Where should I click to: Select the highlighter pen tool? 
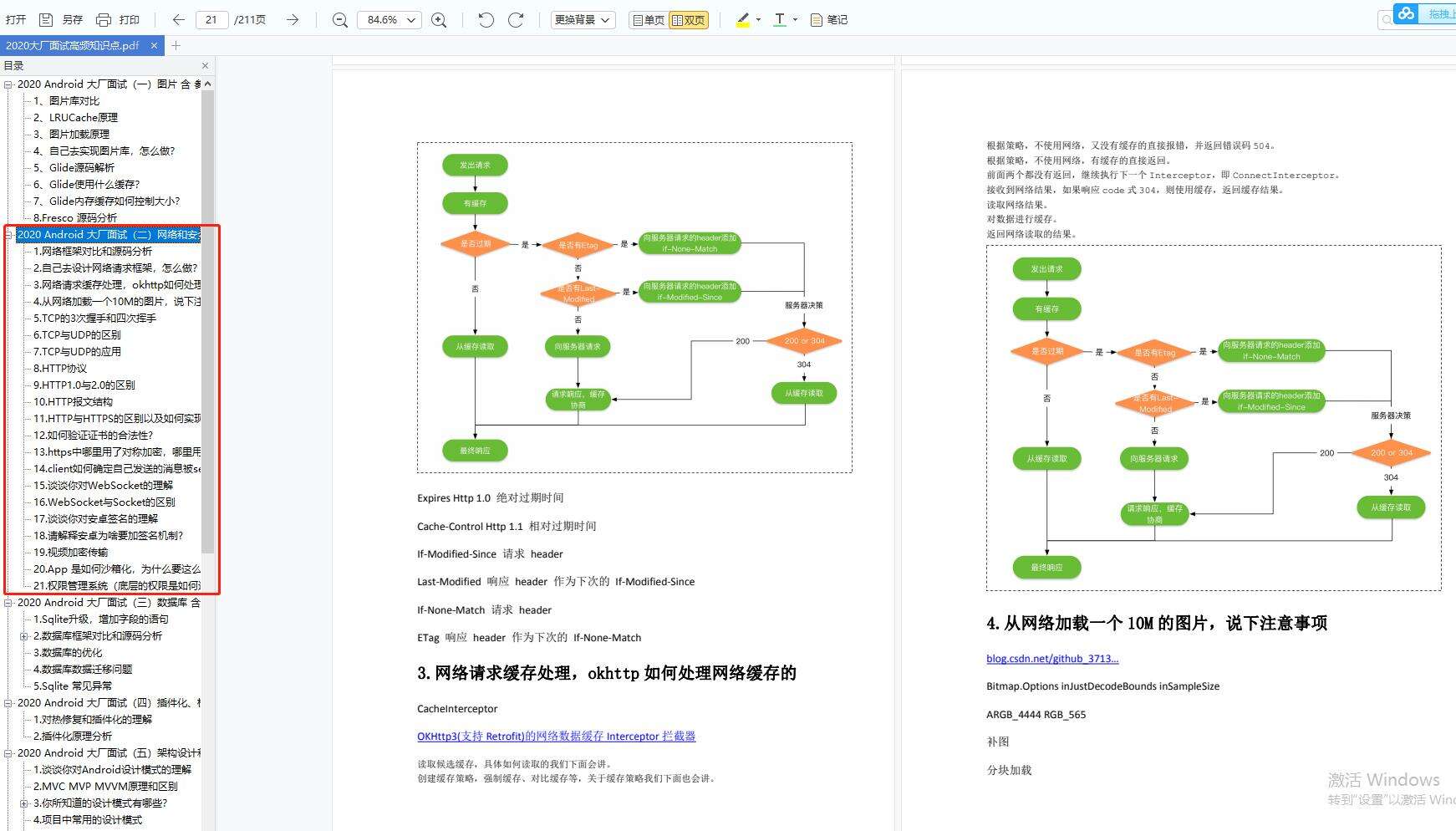click(x=742, y=18)
